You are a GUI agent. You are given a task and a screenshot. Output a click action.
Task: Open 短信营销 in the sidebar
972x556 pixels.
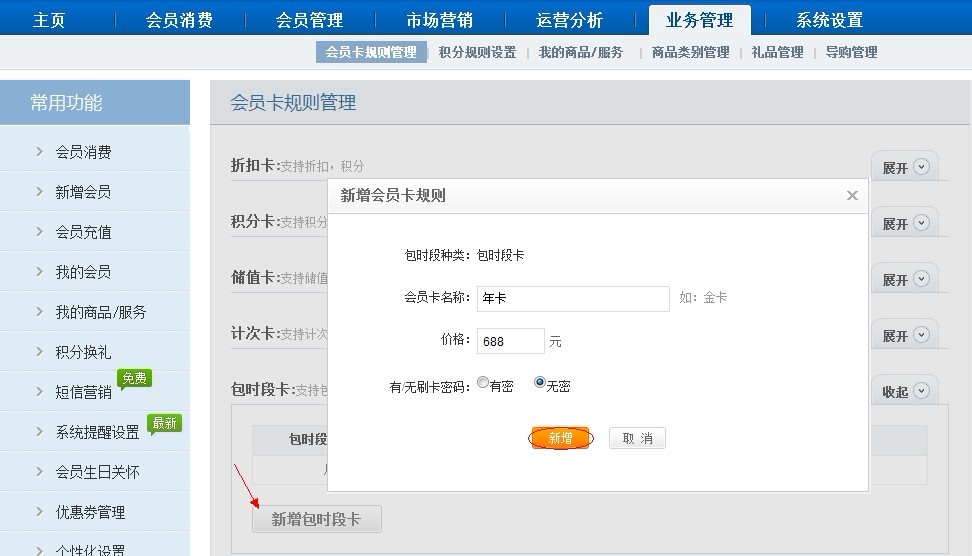point(83,392)
